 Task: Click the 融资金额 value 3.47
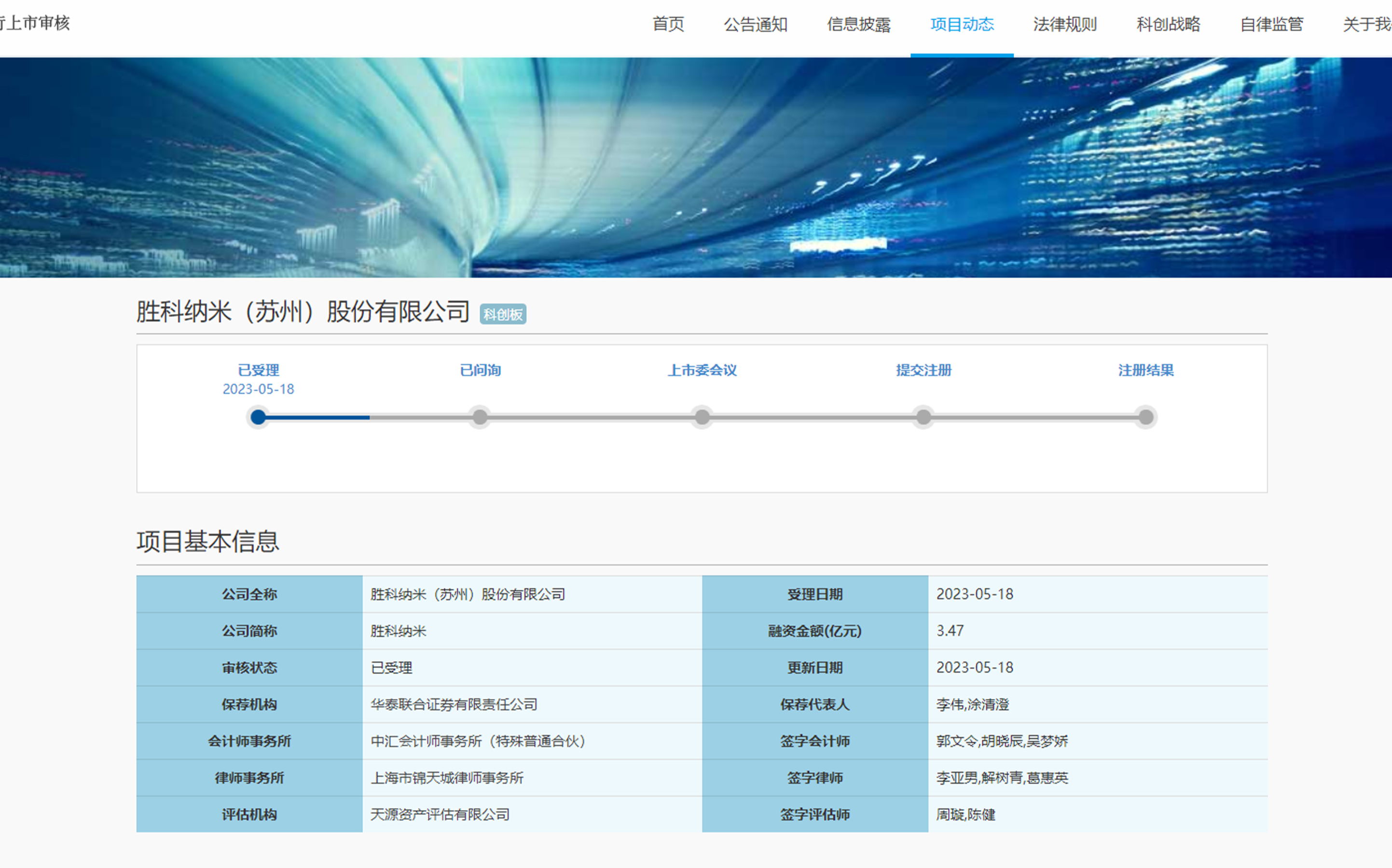tap(950, 631)
